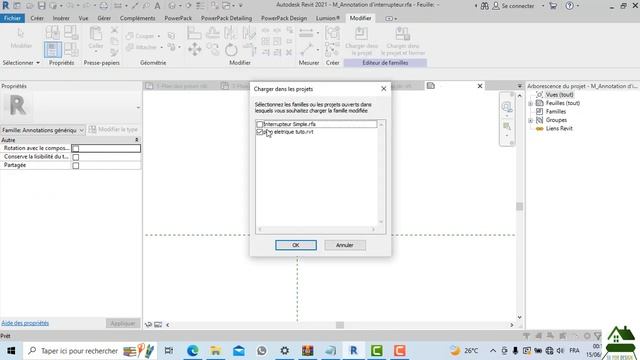
Task: Open the Fichier menu
Action: (13, 18)
